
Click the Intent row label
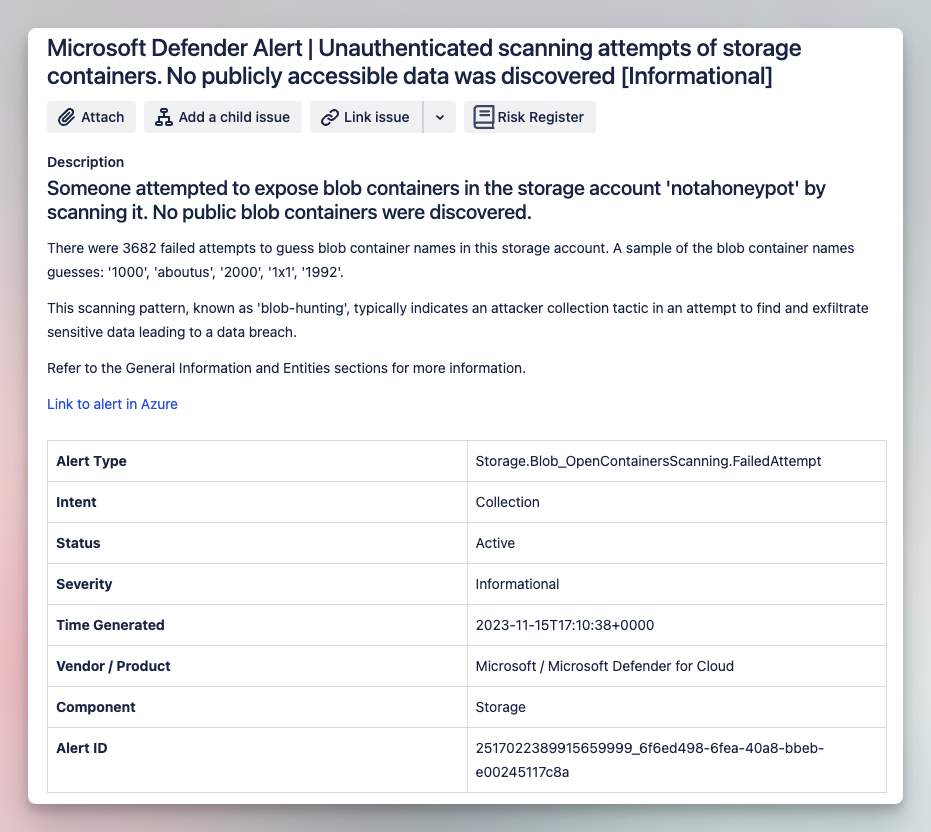coord(76,502)
